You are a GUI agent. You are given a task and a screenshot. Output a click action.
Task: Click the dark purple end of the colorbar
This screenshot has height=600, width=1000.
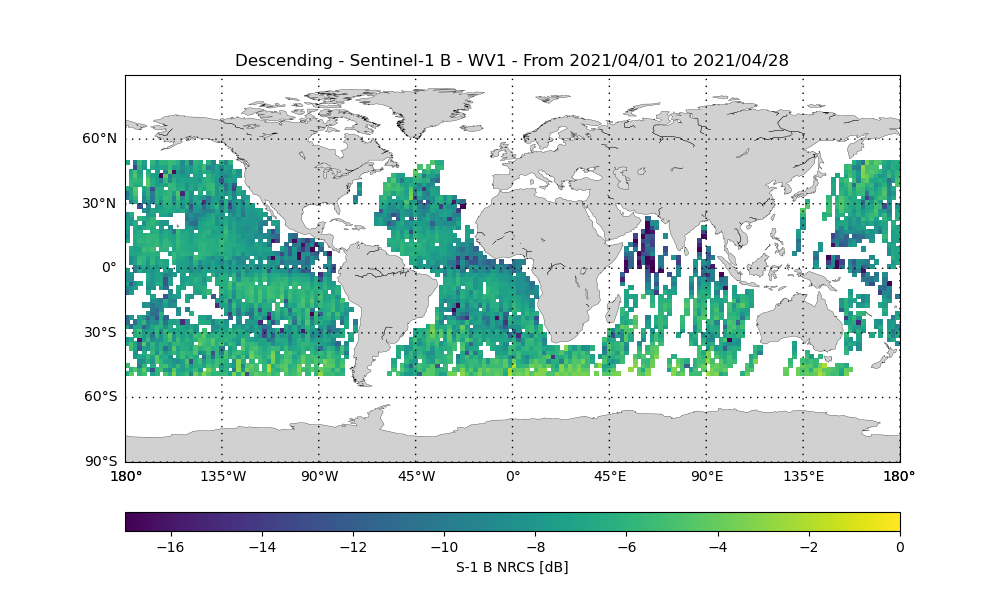coord(131,522)
